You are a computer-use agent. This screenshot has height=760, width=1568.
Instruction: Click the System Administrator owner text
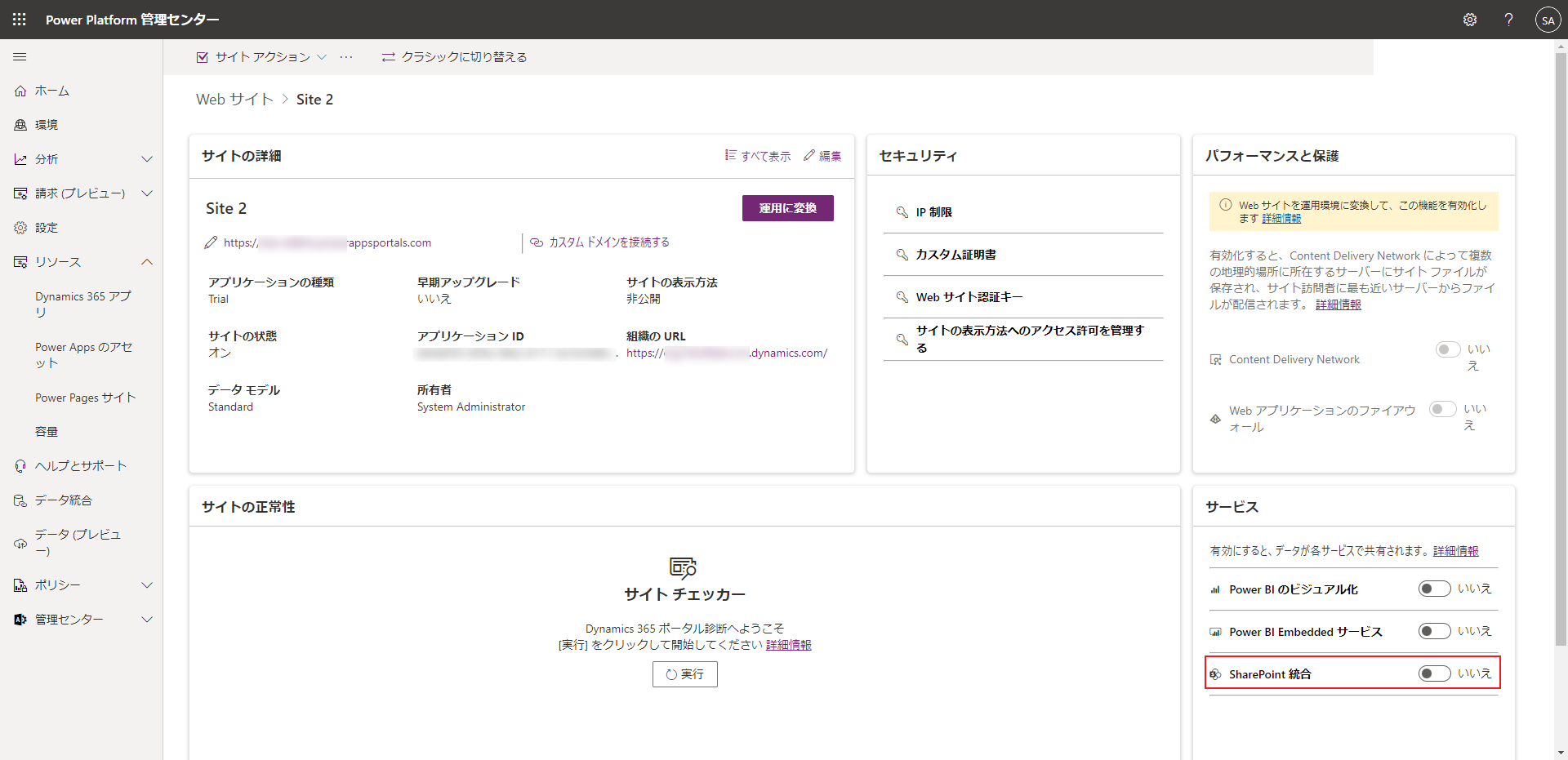471,407
